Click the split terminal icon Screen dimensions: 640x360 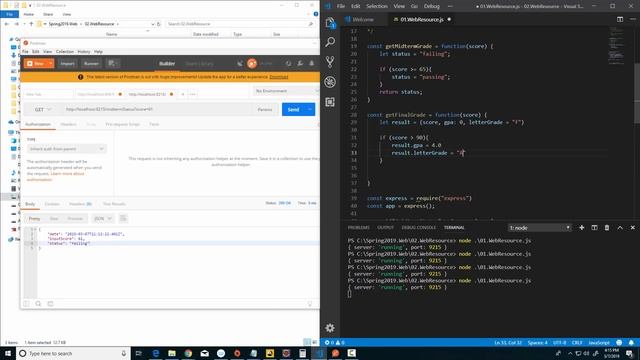pos(594,227)
